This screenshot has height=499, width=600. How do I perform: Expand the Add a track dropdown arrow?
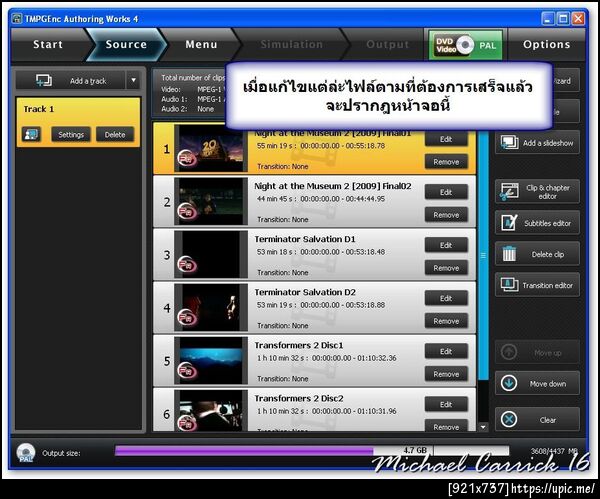134,81
